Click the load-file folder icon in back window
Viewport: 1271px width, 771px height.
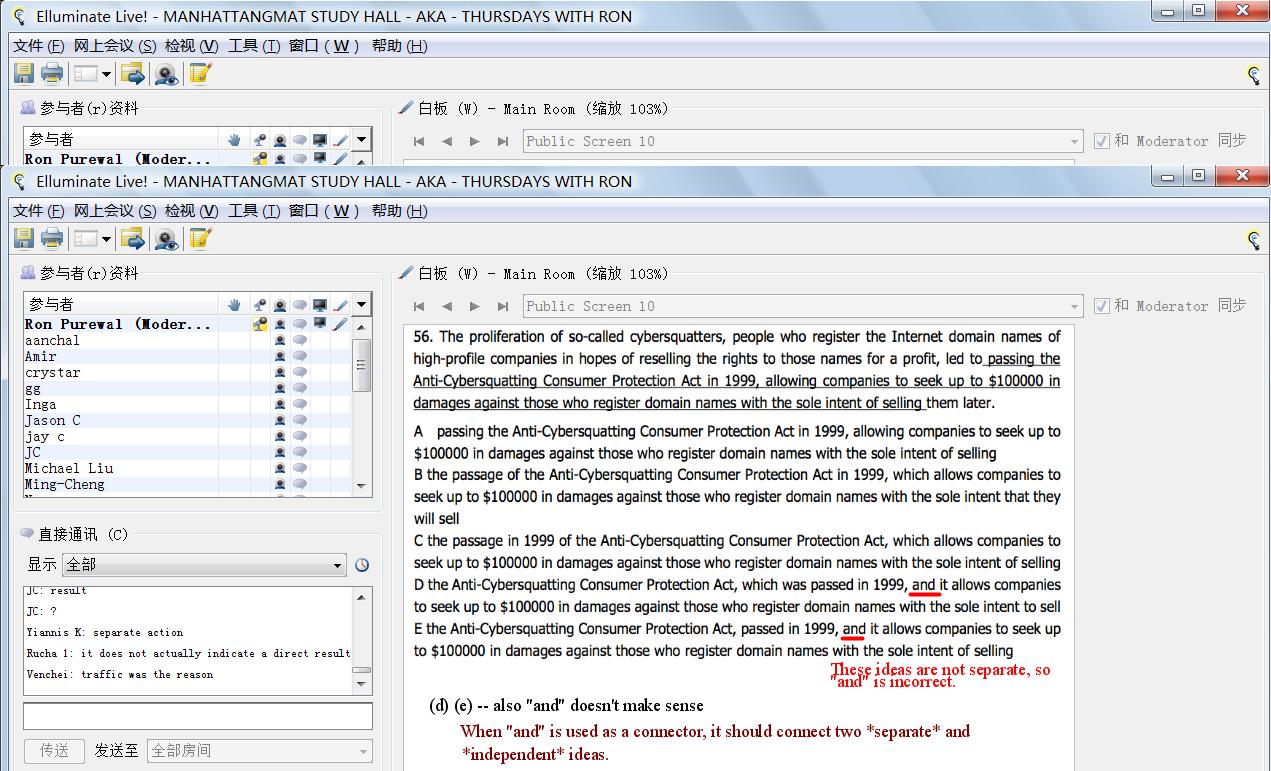pos(133,73)
